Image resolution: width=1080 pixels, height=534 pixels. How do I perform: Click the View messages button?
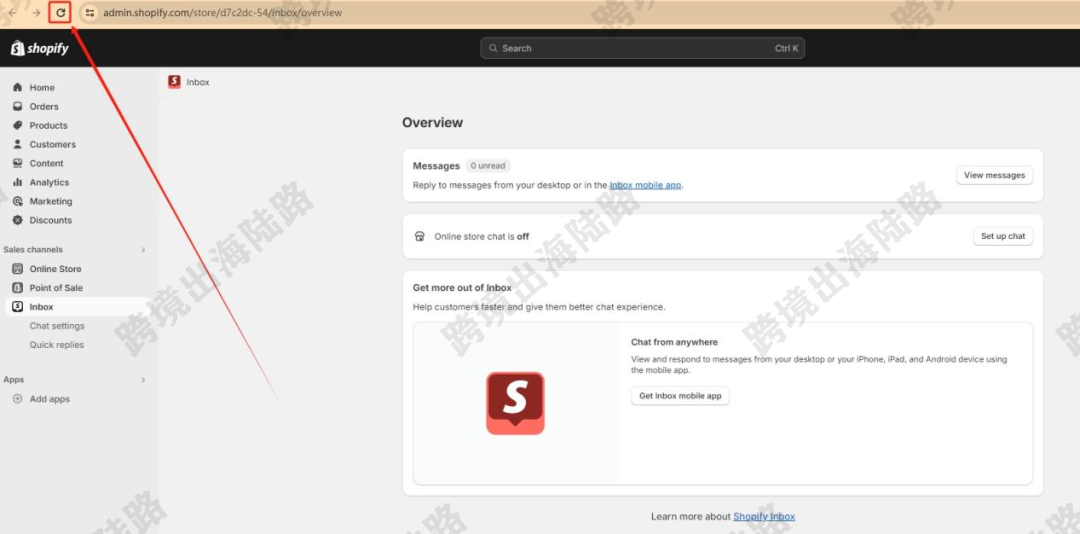pos(995,175)
